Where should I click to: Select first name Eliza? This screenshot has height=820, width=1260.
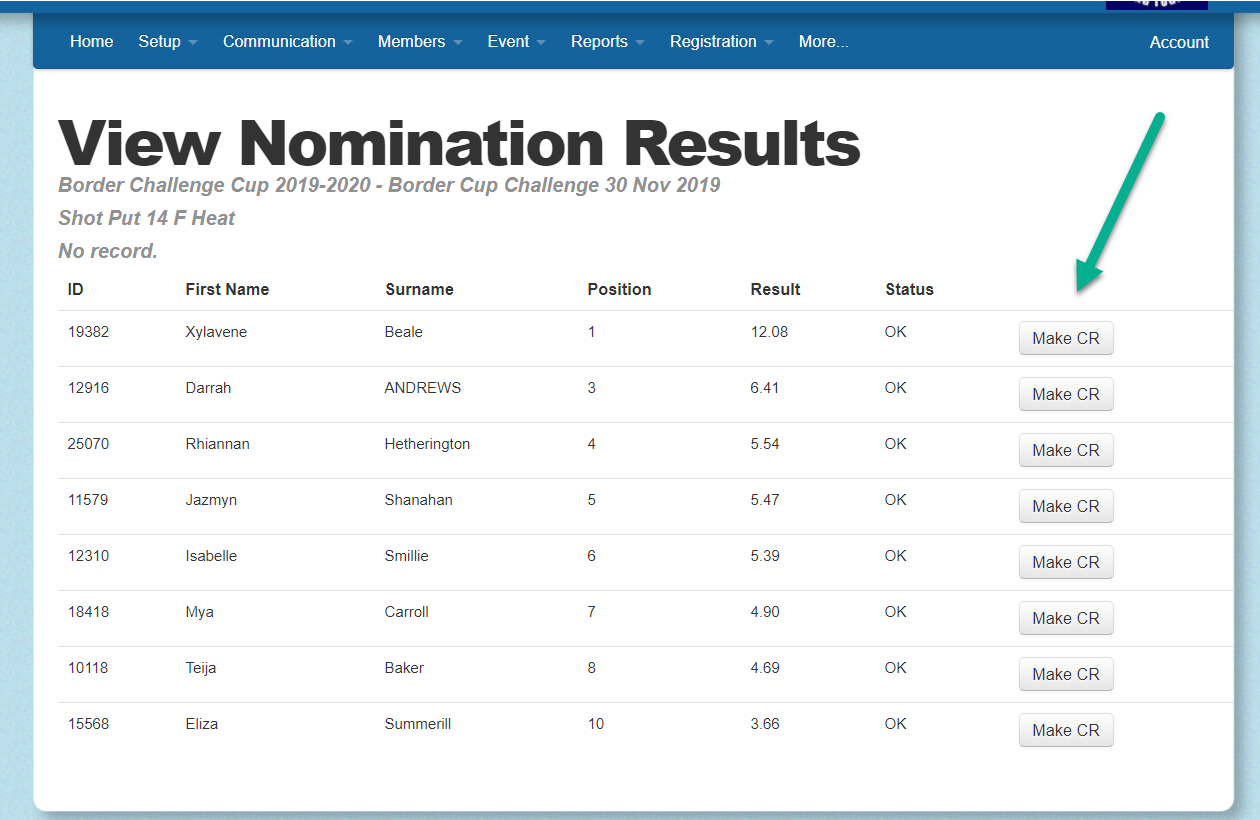tap(201, 724)
